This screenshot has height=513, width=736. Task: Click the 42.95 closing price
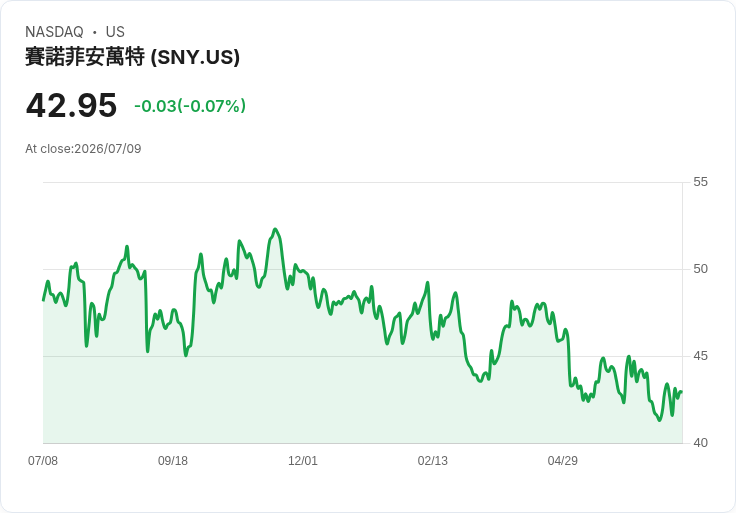71,105
